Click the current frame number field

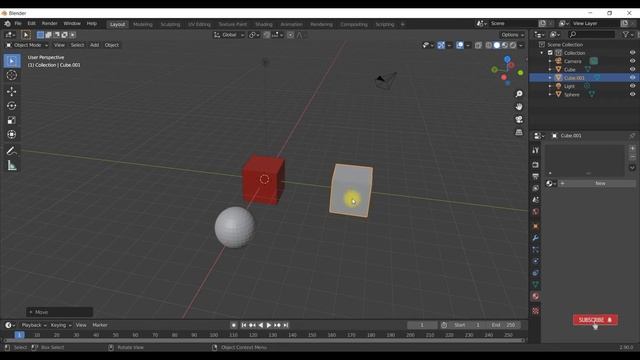422,325
